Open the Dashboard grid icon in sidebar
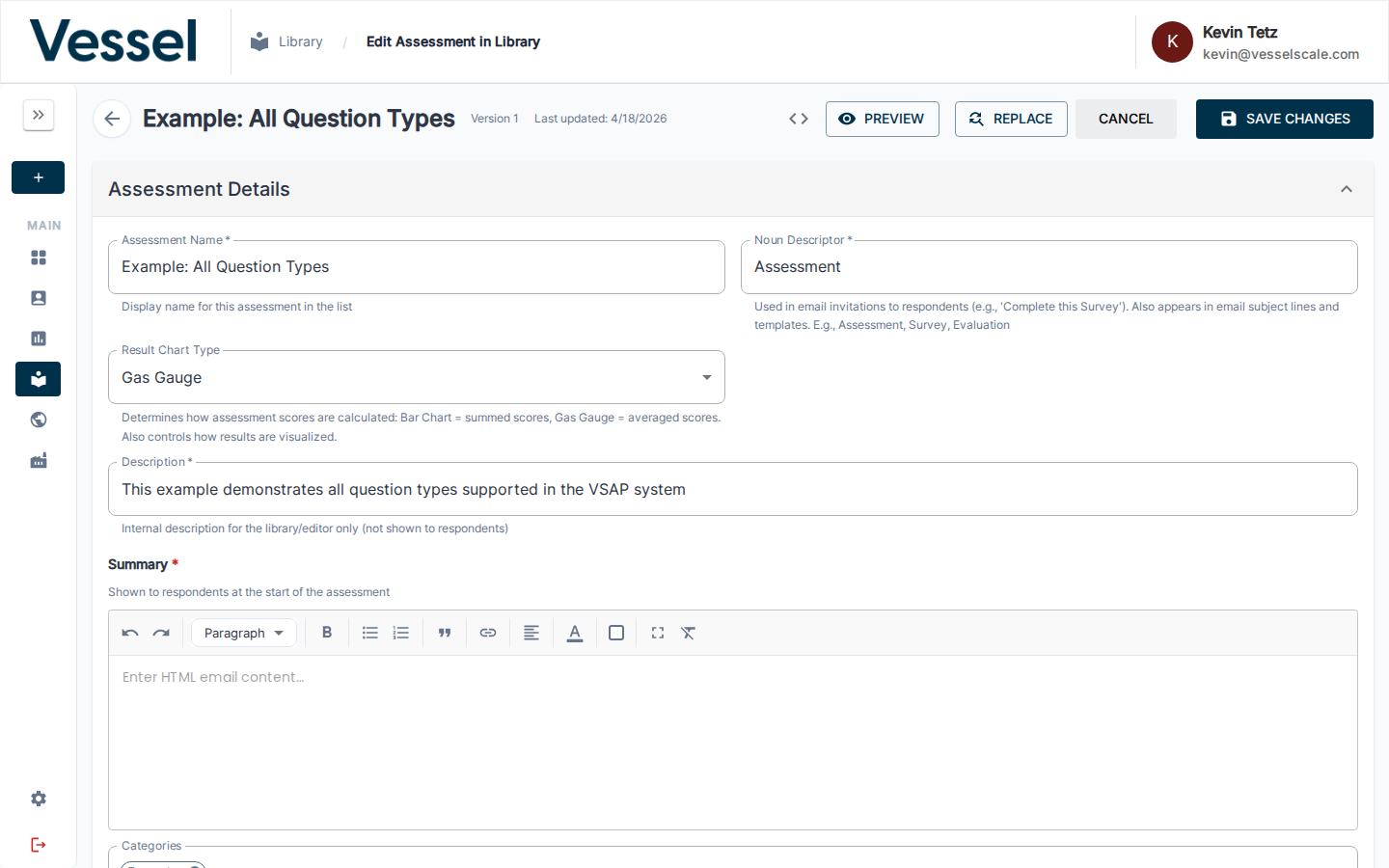Viewport: 1389px width, 868px height. (x=38, y=258)
